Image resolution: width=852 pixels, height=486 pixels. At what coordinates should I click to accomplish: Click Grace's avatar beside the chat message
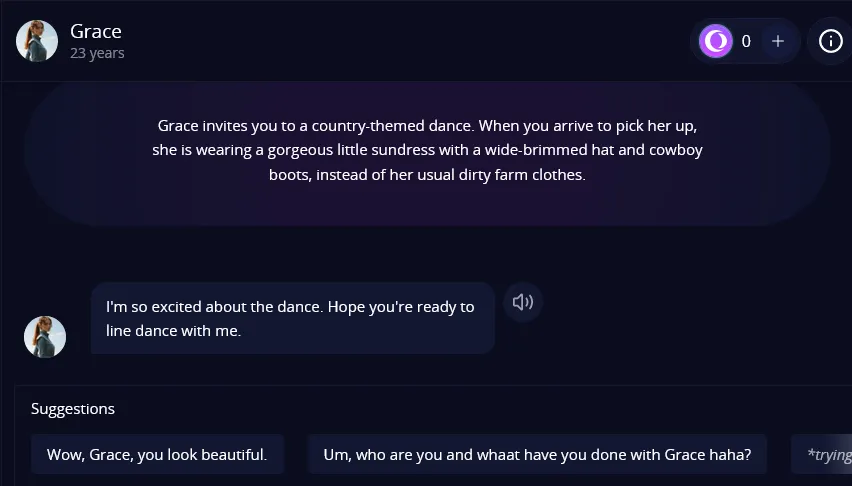click(x=45, y=337)
